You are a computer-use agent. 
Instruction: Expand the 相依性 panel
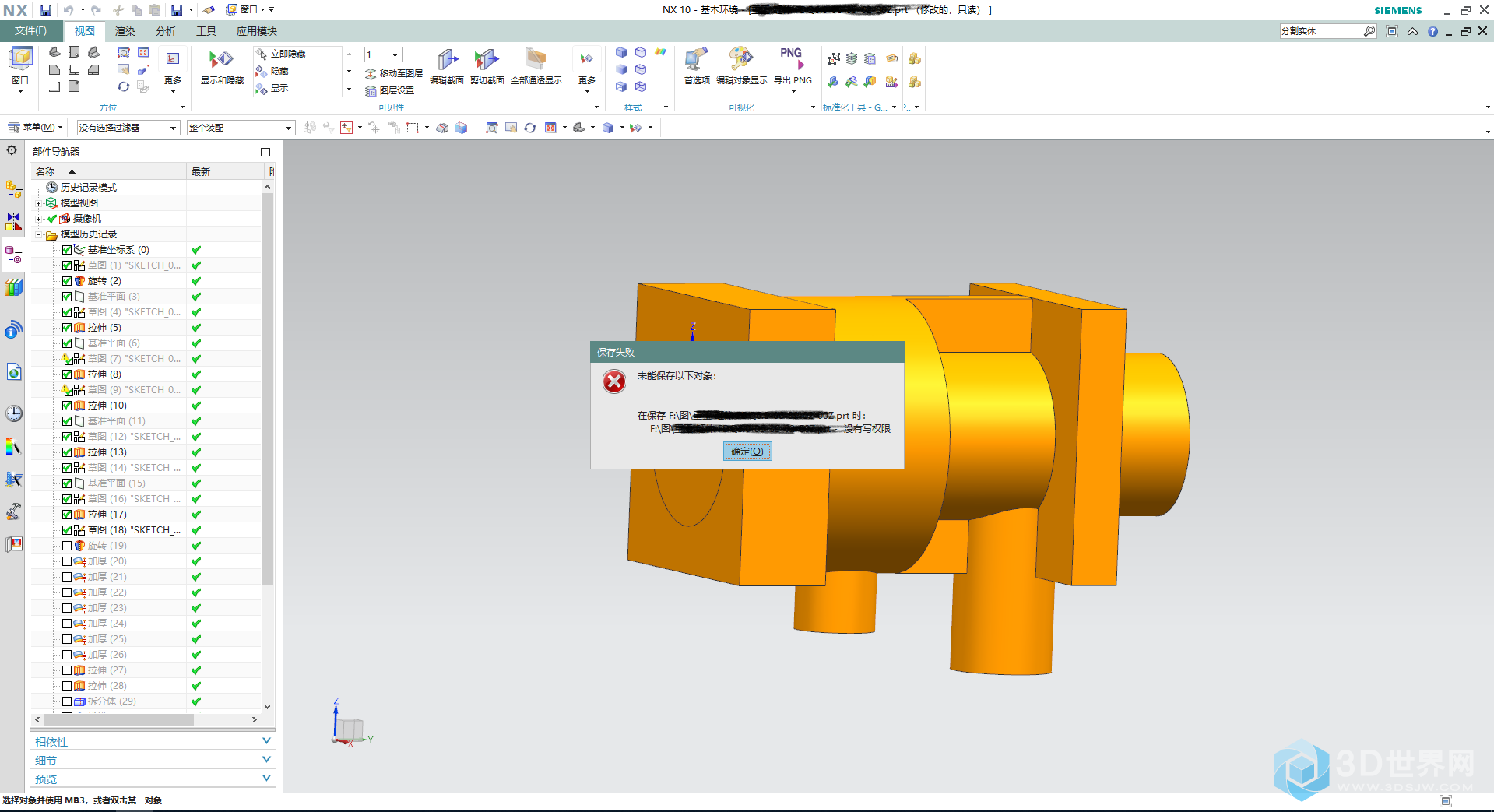[153, 741]
